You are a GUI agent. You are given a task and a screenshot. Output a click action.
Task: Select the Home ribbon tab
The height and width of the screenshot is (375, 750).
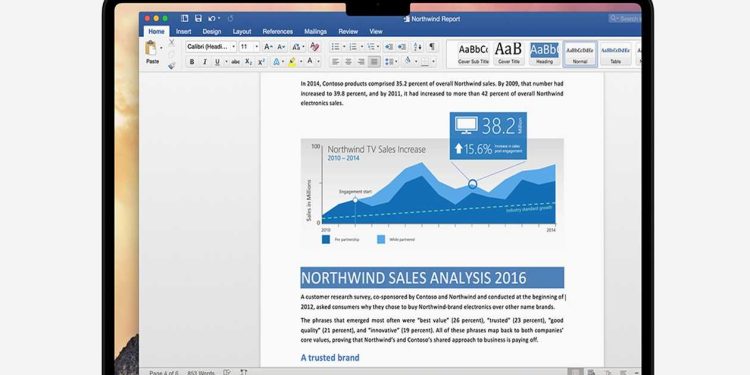click(156, 32)
